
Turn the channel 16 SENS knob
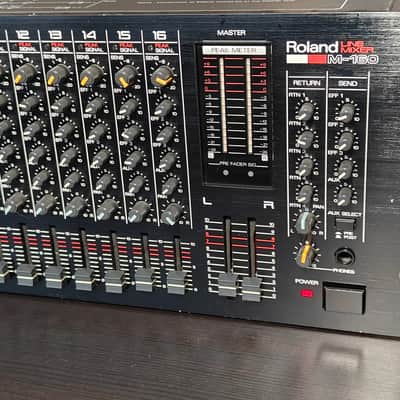click(x=162, y=77)
